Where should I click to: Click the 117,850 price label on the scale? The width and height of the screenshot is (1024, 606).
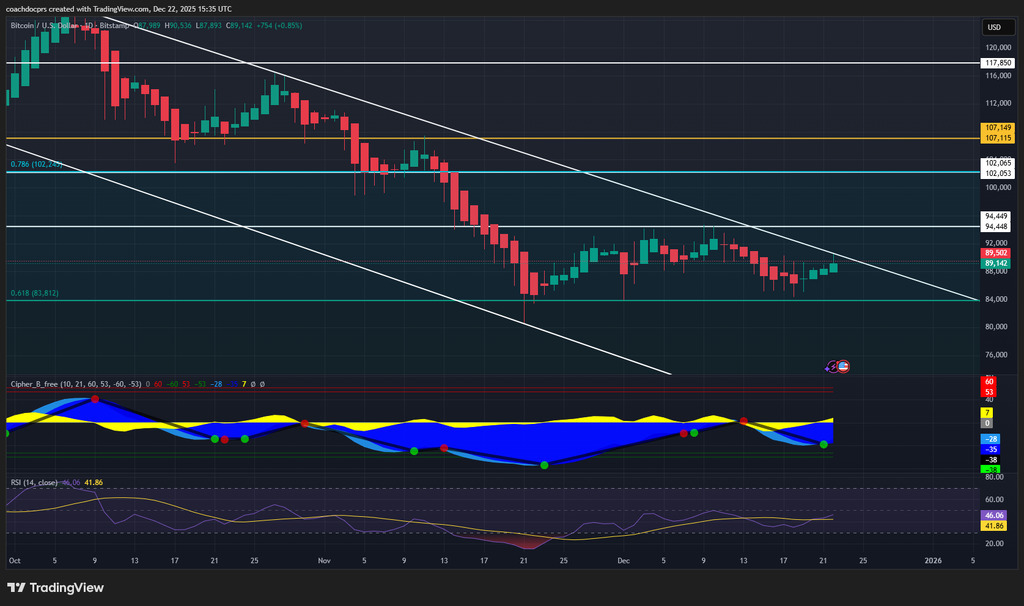tap(998, 62)
